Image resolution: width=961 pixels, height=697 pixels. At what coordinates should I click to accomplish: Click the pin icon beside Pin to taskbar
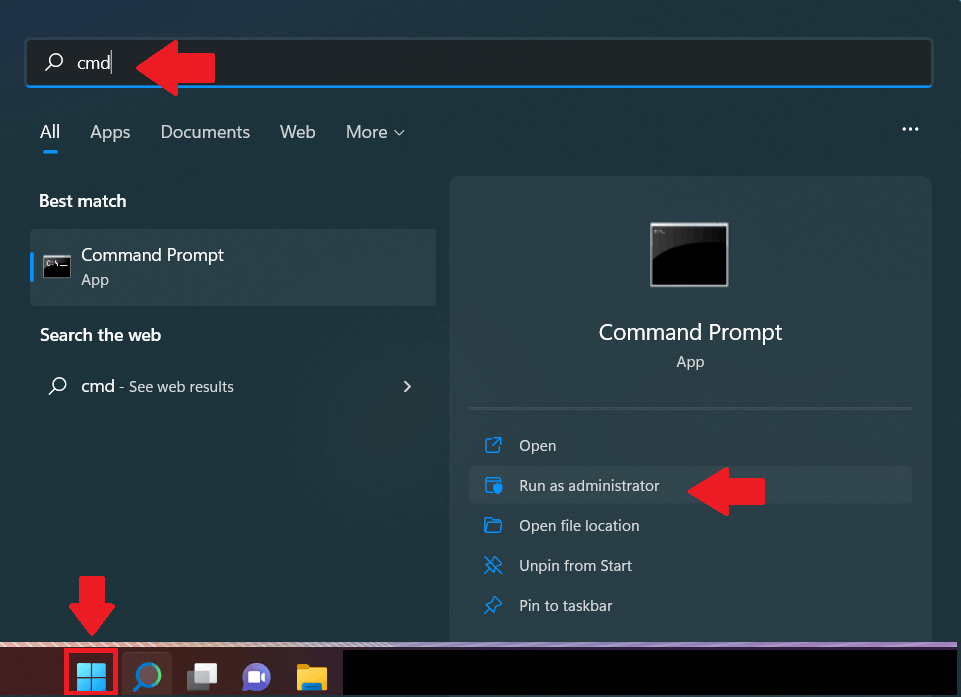493,606
